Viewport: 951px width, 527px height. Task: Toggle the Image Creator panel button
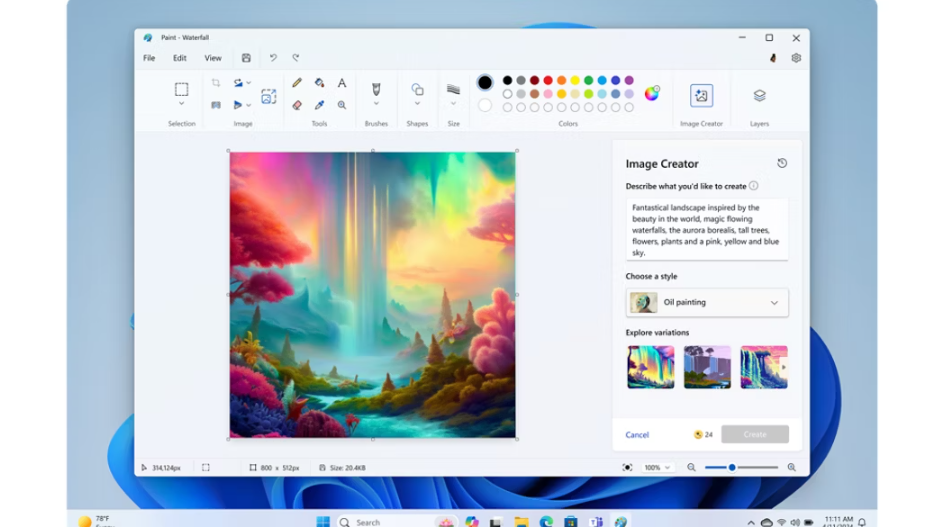701,96
